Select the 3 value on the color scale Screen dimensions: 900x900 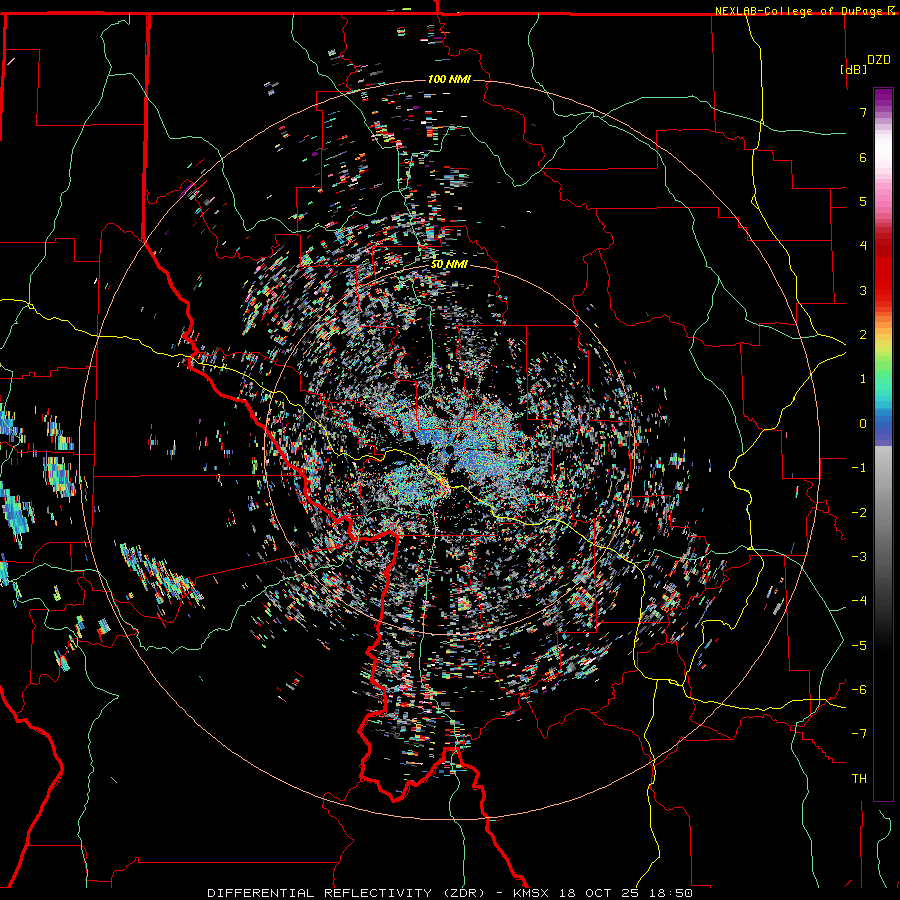point(863,290)
